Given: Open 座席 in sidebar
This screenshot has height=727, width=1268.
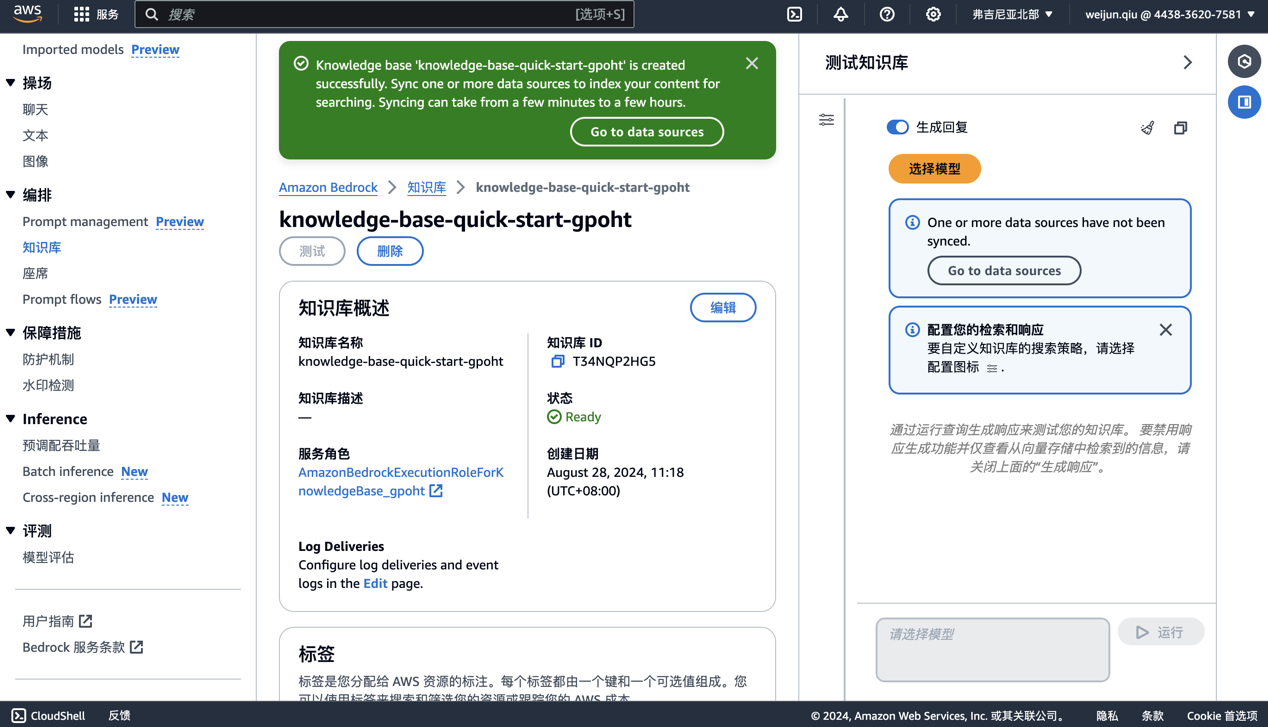Looking at the screenshot, I should [x=35, y=273].
